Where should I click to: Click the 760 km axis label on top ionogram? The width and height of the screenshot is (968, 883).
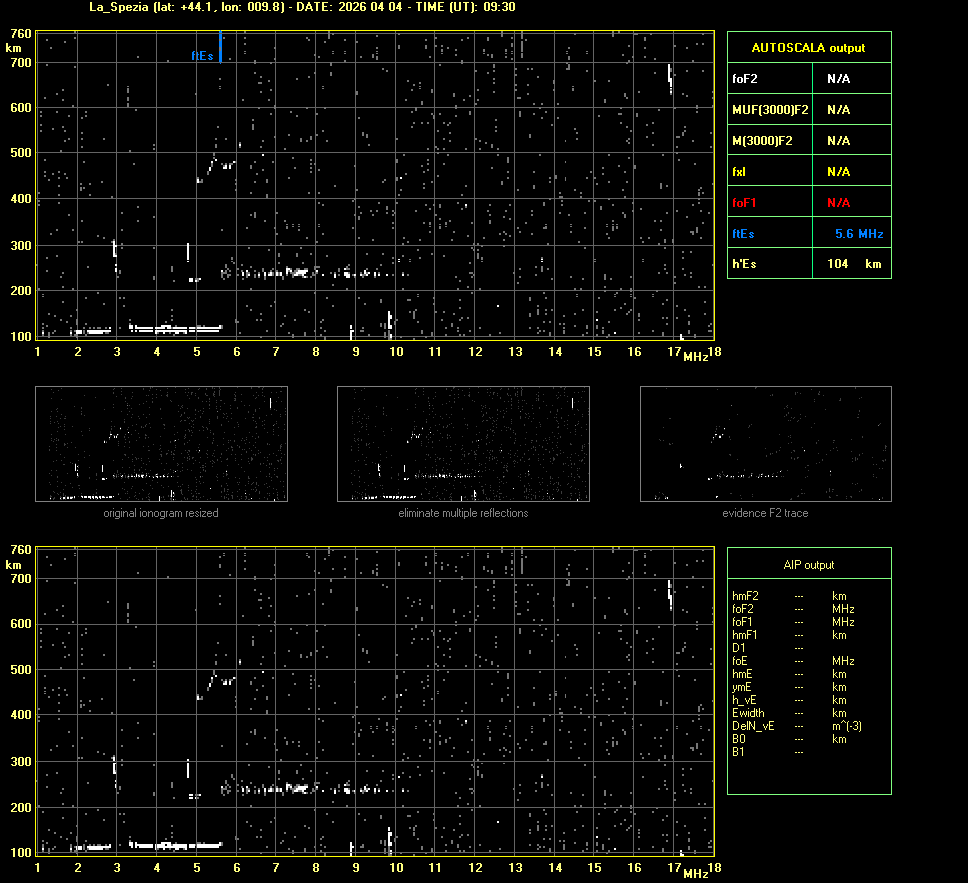[x=20, y=33]
